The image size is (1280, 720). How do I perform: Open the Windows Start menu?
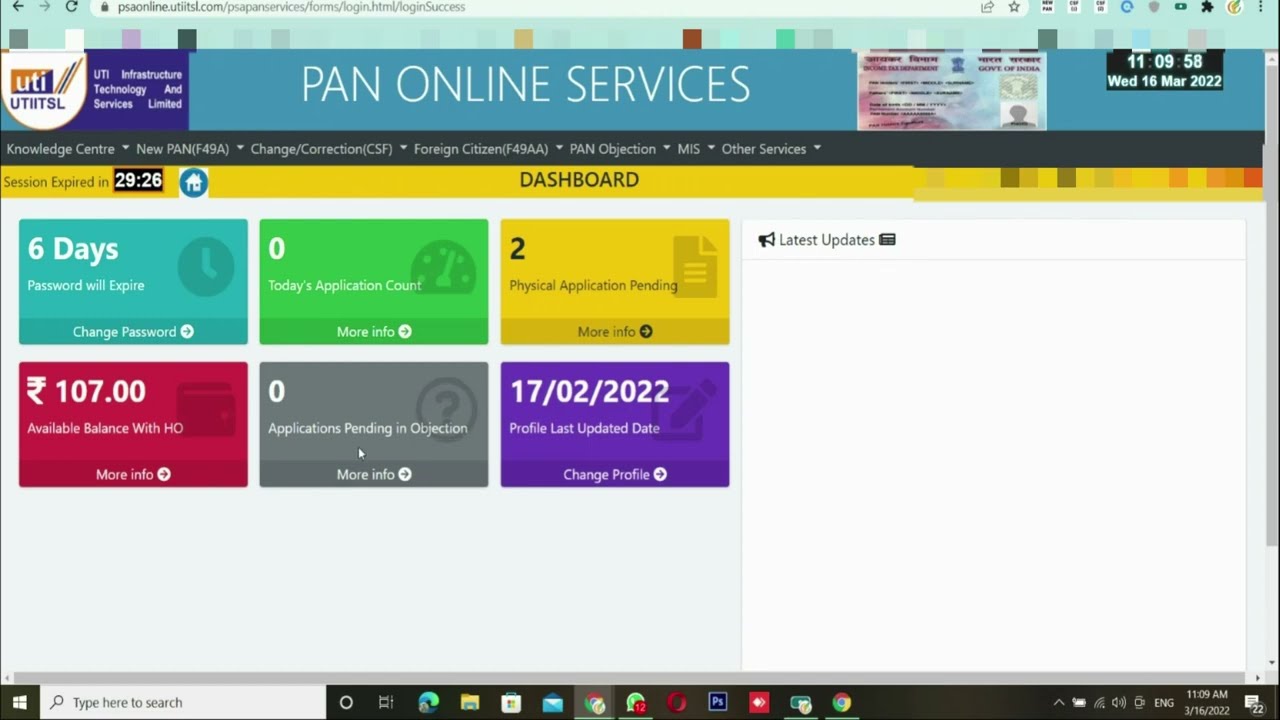coord(19,702)
